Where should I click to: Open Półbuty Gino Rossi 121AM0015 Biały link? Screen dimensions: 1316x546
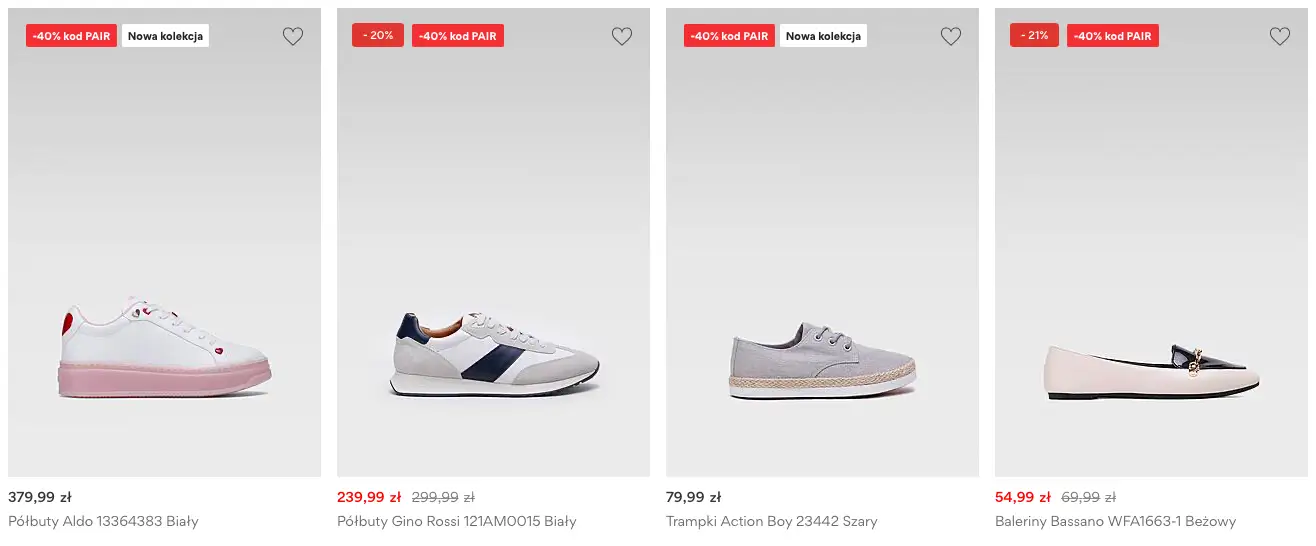[457, 521]
